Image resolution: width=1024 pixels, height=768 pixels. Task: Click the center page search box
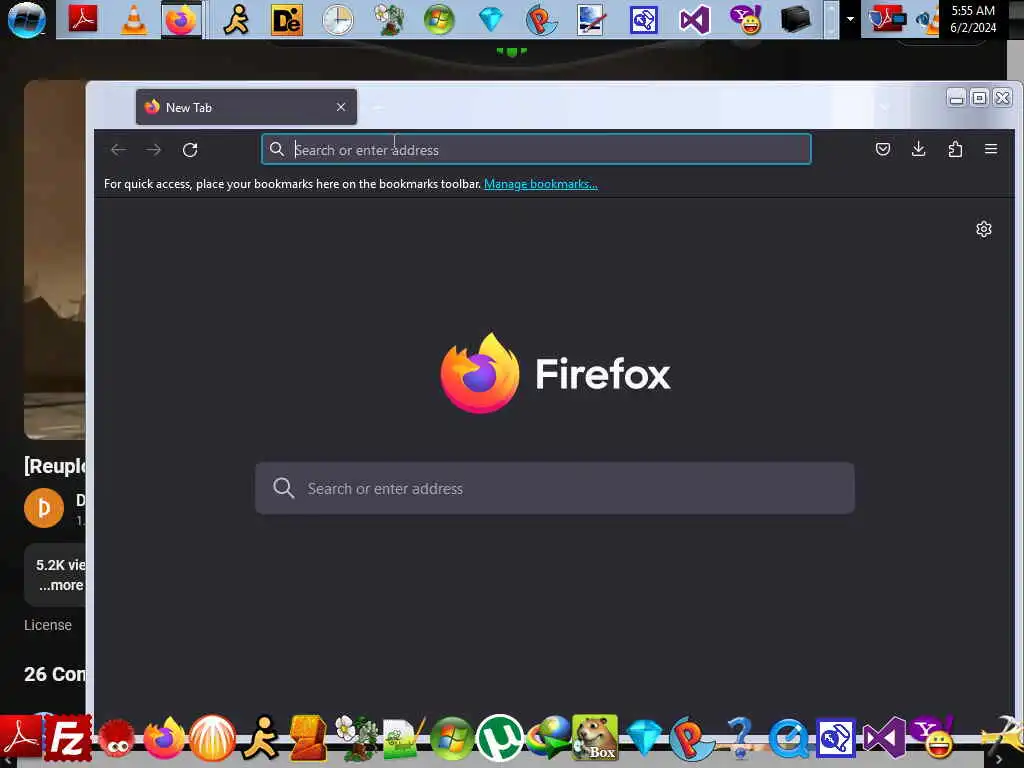[x=554, y=488]
